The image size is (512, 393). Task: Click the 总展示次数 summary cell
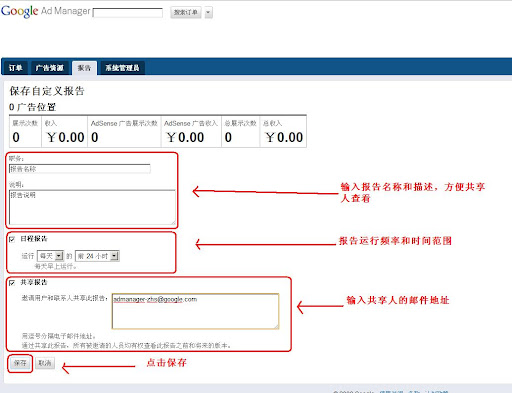coord(241,131)
